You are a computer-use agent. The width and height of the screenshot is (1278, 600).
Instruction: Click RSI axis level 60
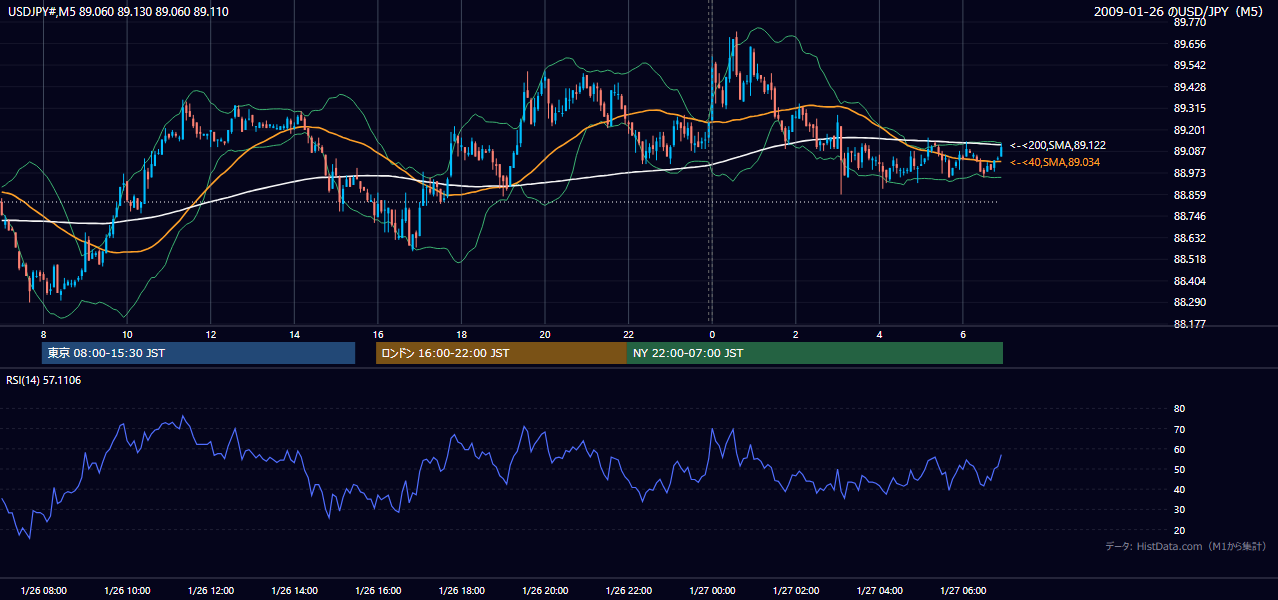tap(1179, 449)
